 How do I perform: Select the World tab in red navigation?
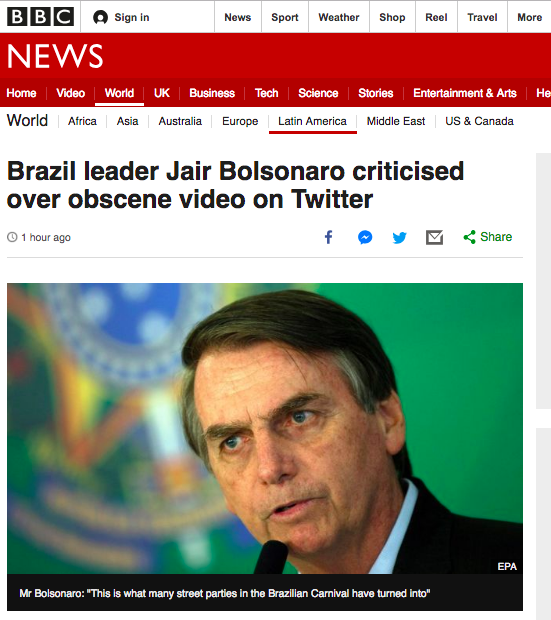pos(119,93)
